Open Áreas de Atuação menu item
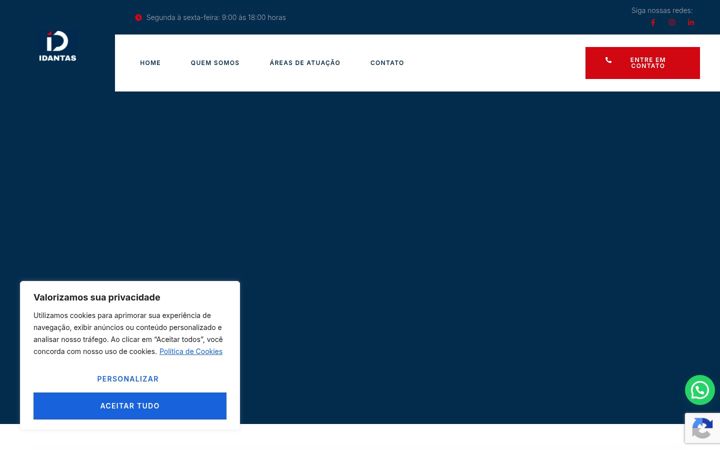 [x=305, y=63]
